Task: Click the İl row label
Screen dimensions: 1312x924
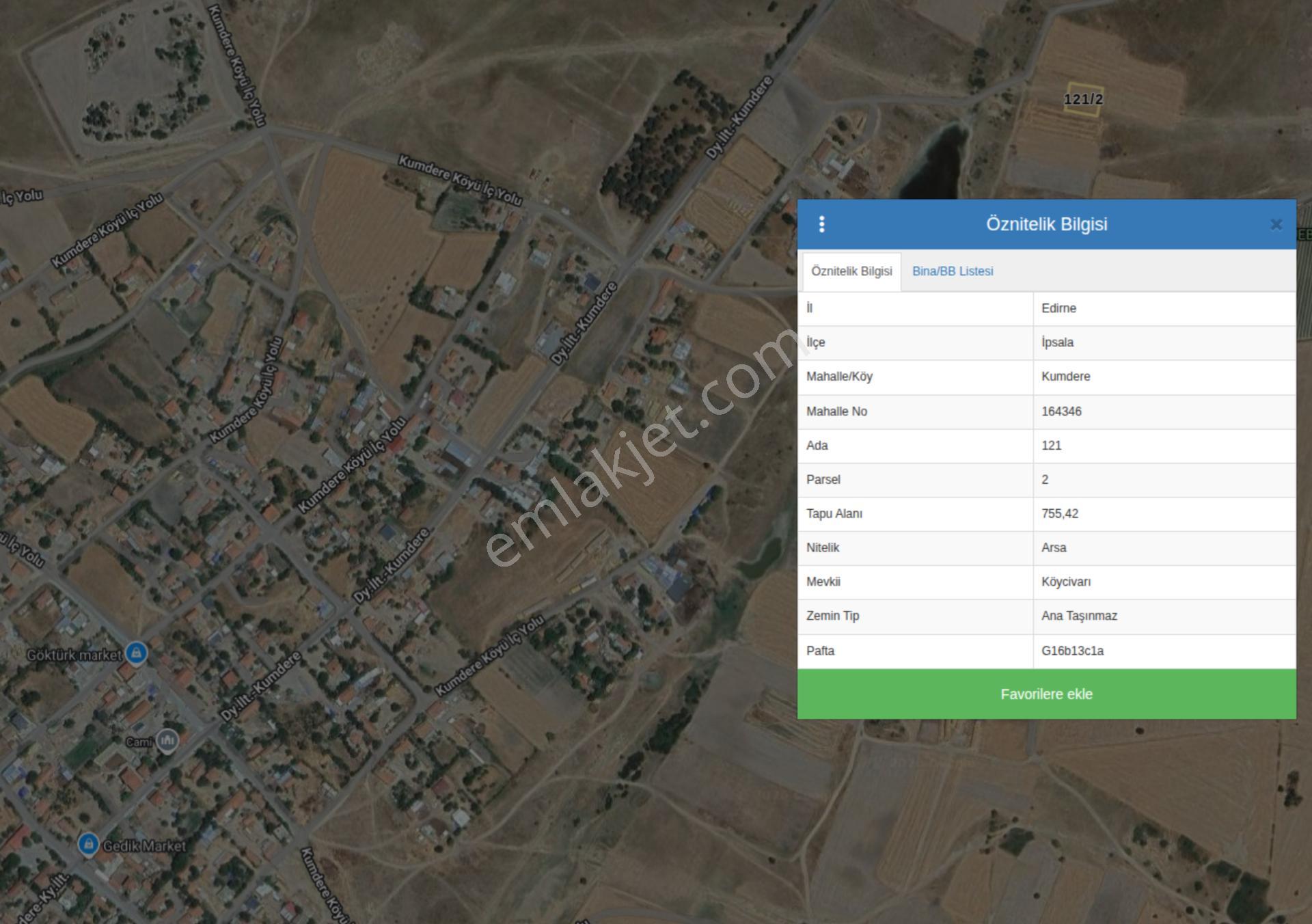Action: click(x=809, y=308)
